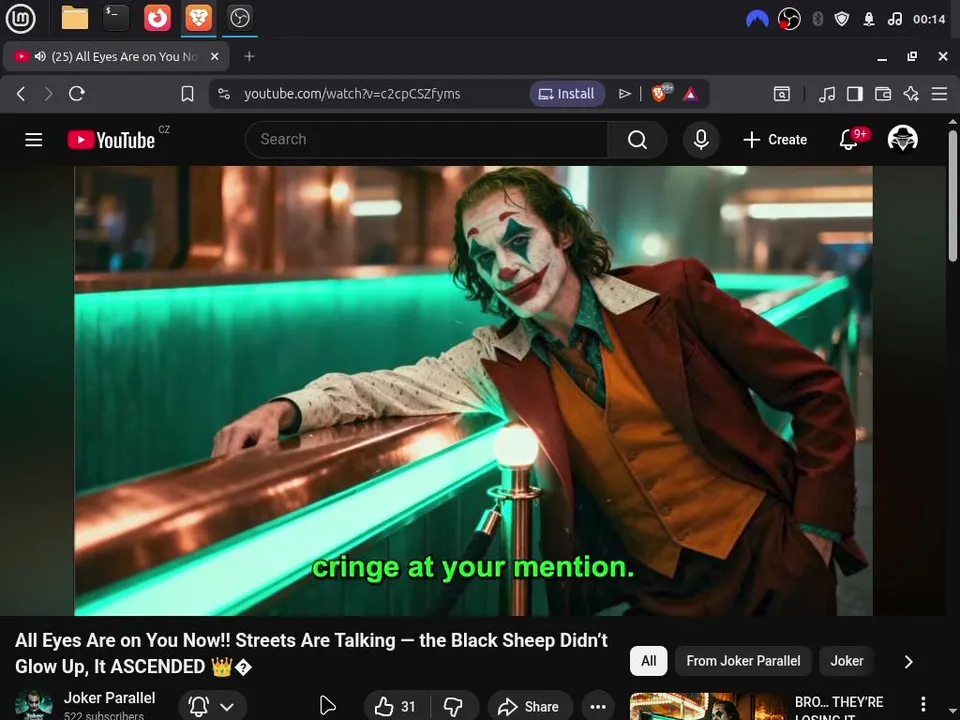
Task: Go to the YouTube home logo
Action: tap(111, 140)
